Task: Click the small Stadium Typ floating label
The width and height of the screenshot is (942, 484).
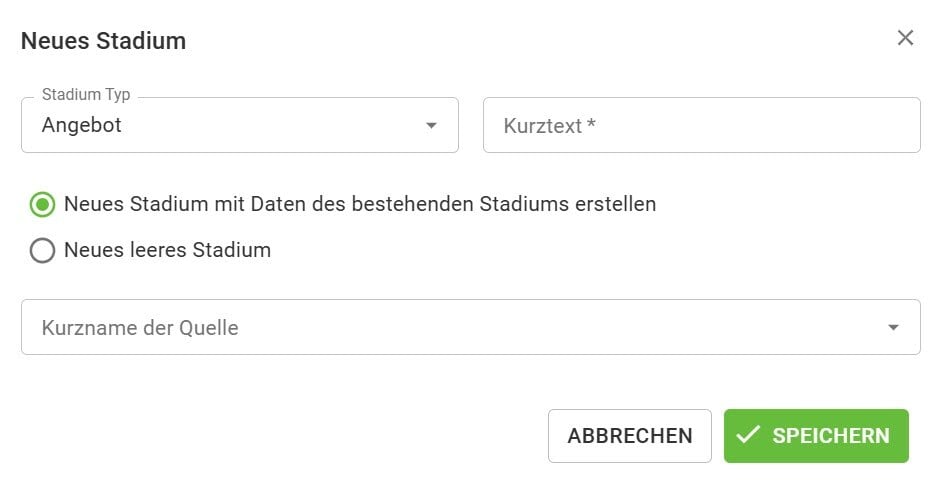Action: pos(86,95)
